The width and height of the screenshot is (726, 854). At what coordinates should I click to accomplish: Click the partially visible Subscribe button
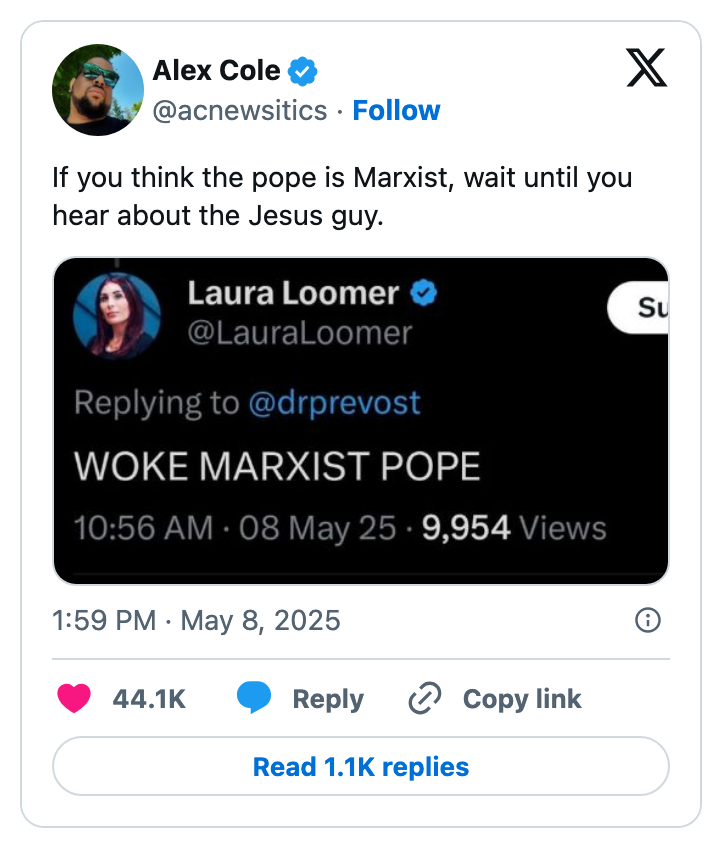pos(639,306)
